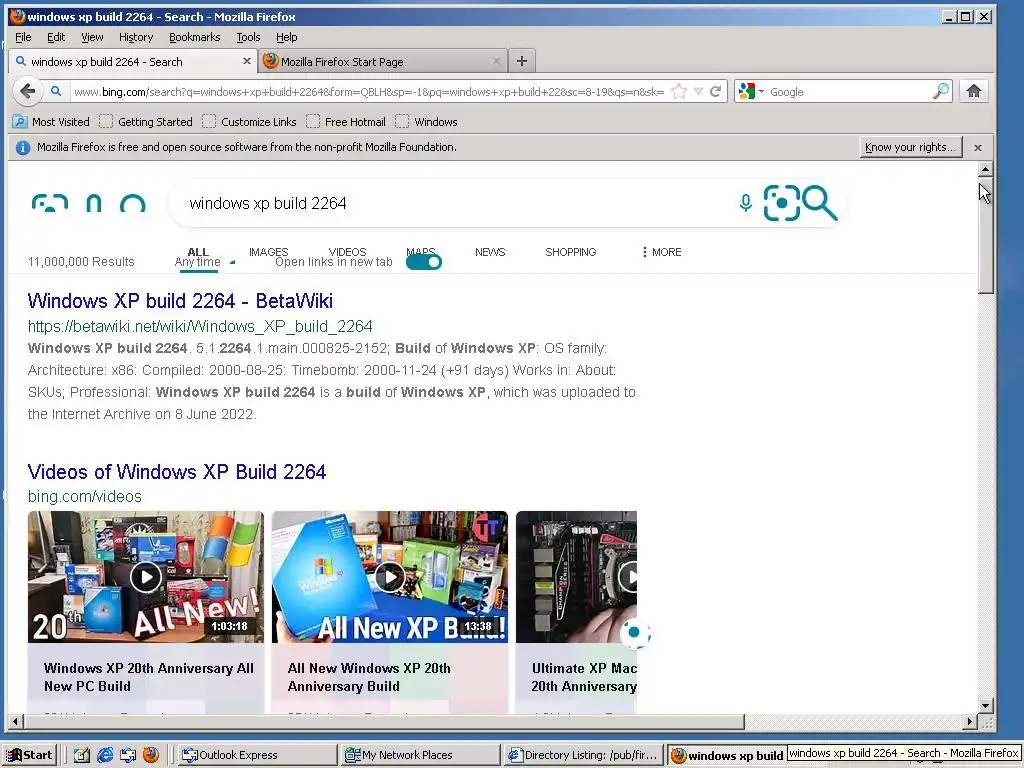Click the magnifier in the Google search box
Image resolution: width=1024 pixels, height=768 pixels.
coord(940,91)
